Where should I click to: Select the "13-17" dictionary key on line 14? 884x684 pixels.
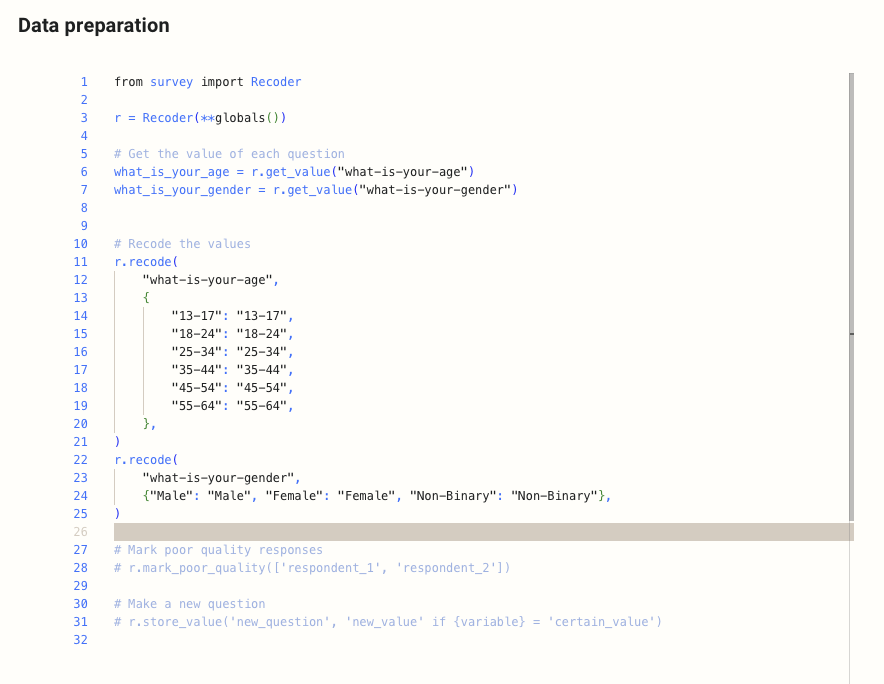pos(196,316)
